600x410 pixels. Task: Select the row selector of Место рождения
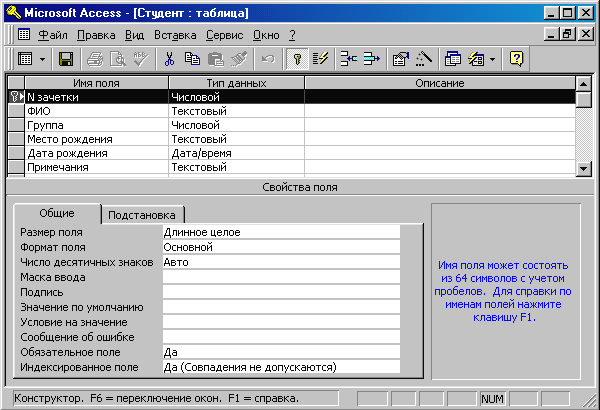click(16, 139)
